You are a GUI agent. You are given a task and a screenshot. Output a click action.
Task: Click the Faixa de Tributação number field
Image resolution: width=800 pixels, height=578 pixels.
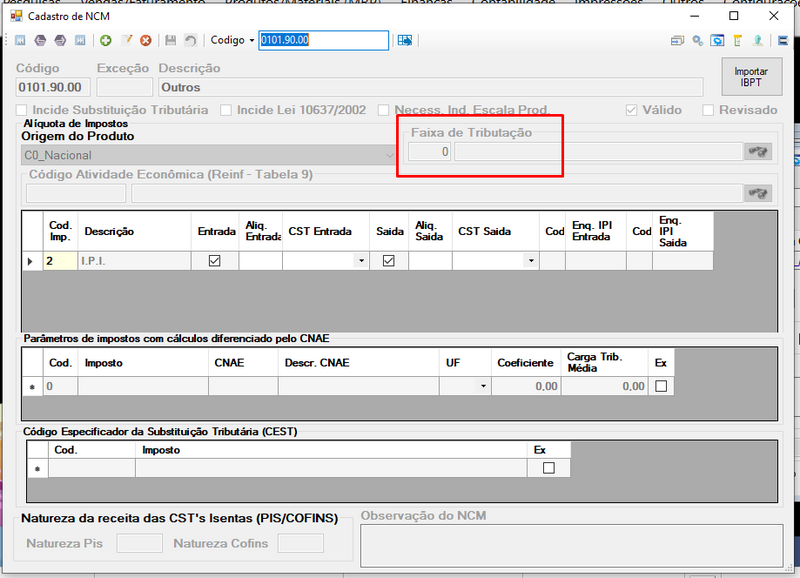(430, 152)
